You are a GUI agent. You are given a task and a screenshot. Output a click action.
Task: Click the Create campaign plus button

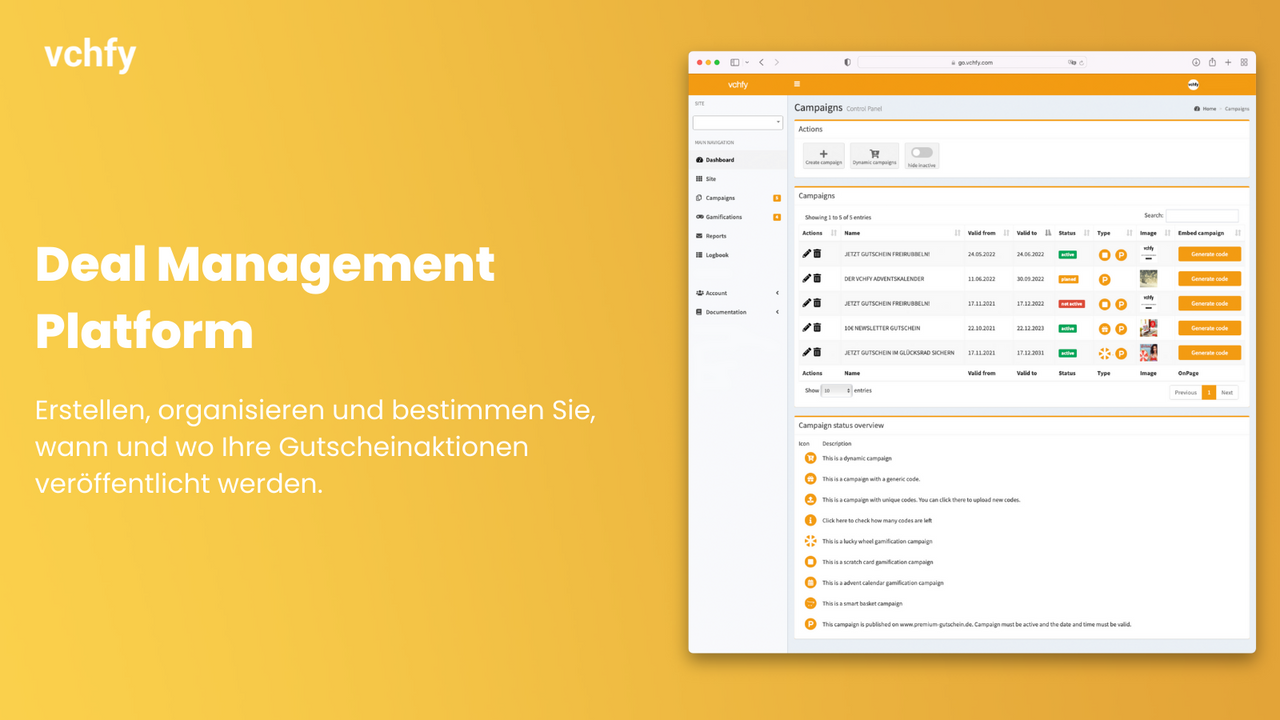coord(824,156)
